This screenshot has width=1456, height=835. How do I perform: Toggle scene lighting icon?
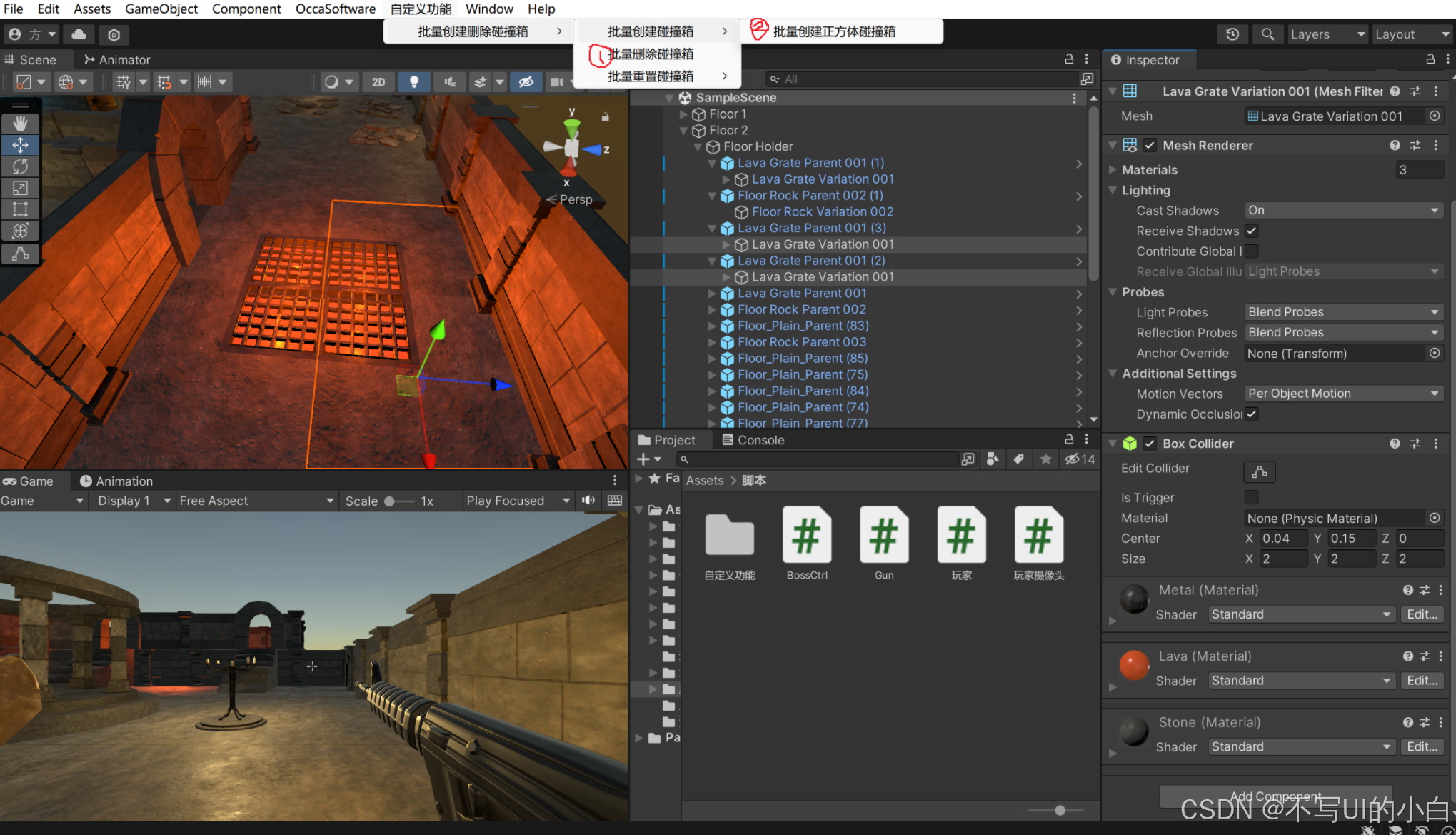[x=414, y=81]
